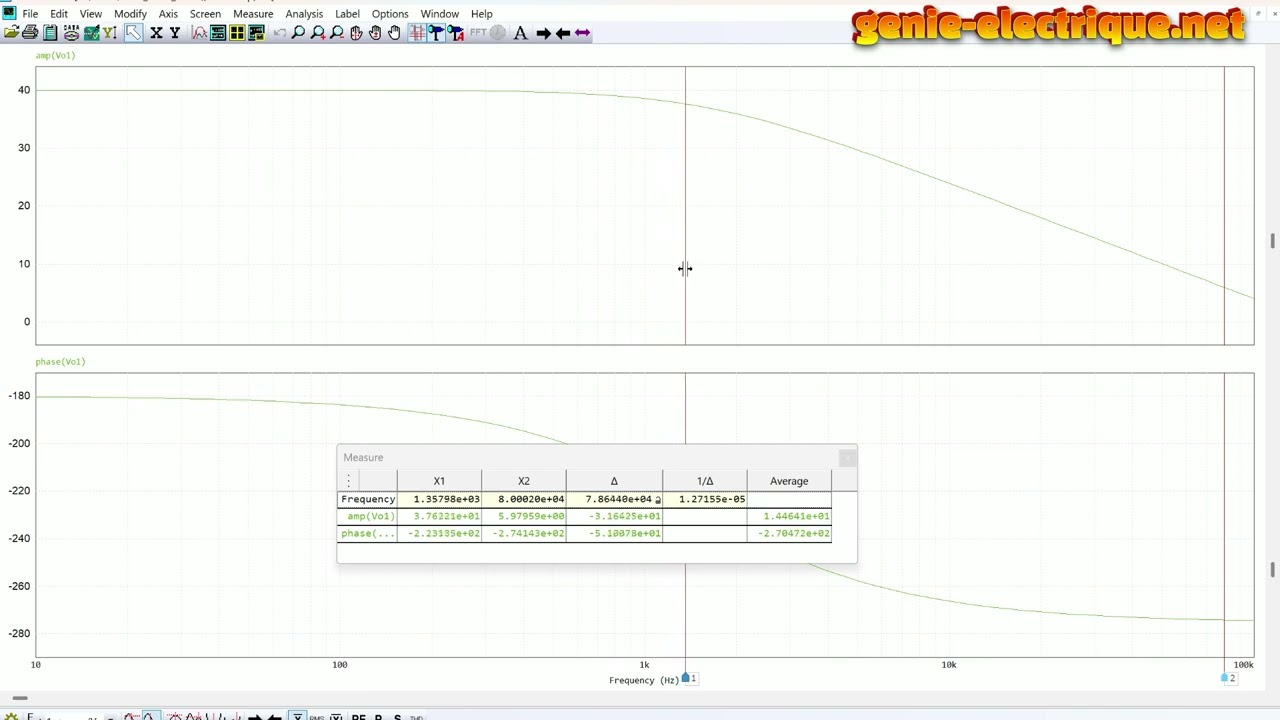Open the File menu
Screen dimensions: 1280x720
tap(30, 14)
